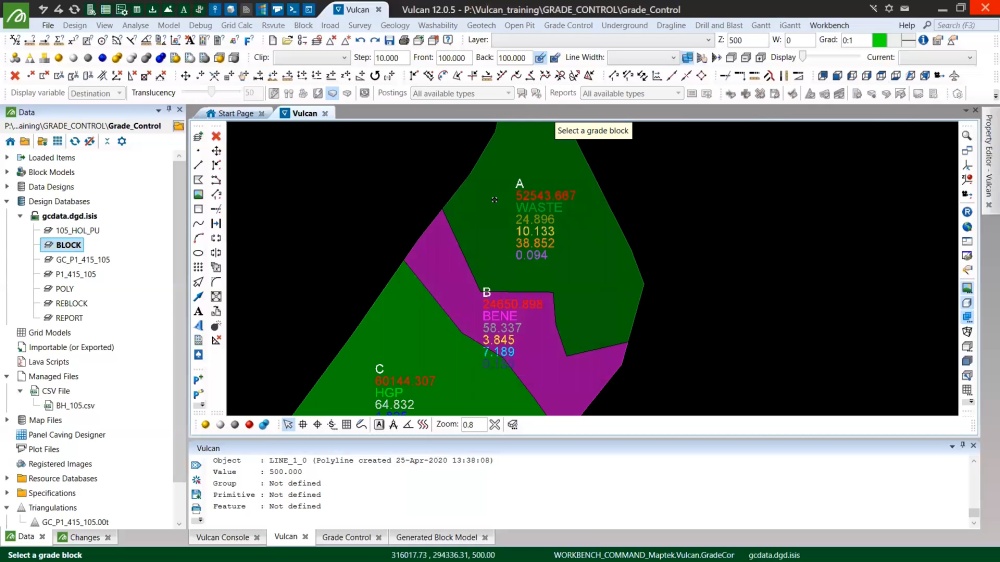Viewport: 1000px width, 562px height.
Task: Click the zoom magnifier in the right toolbar
Action: click(967, 136)
